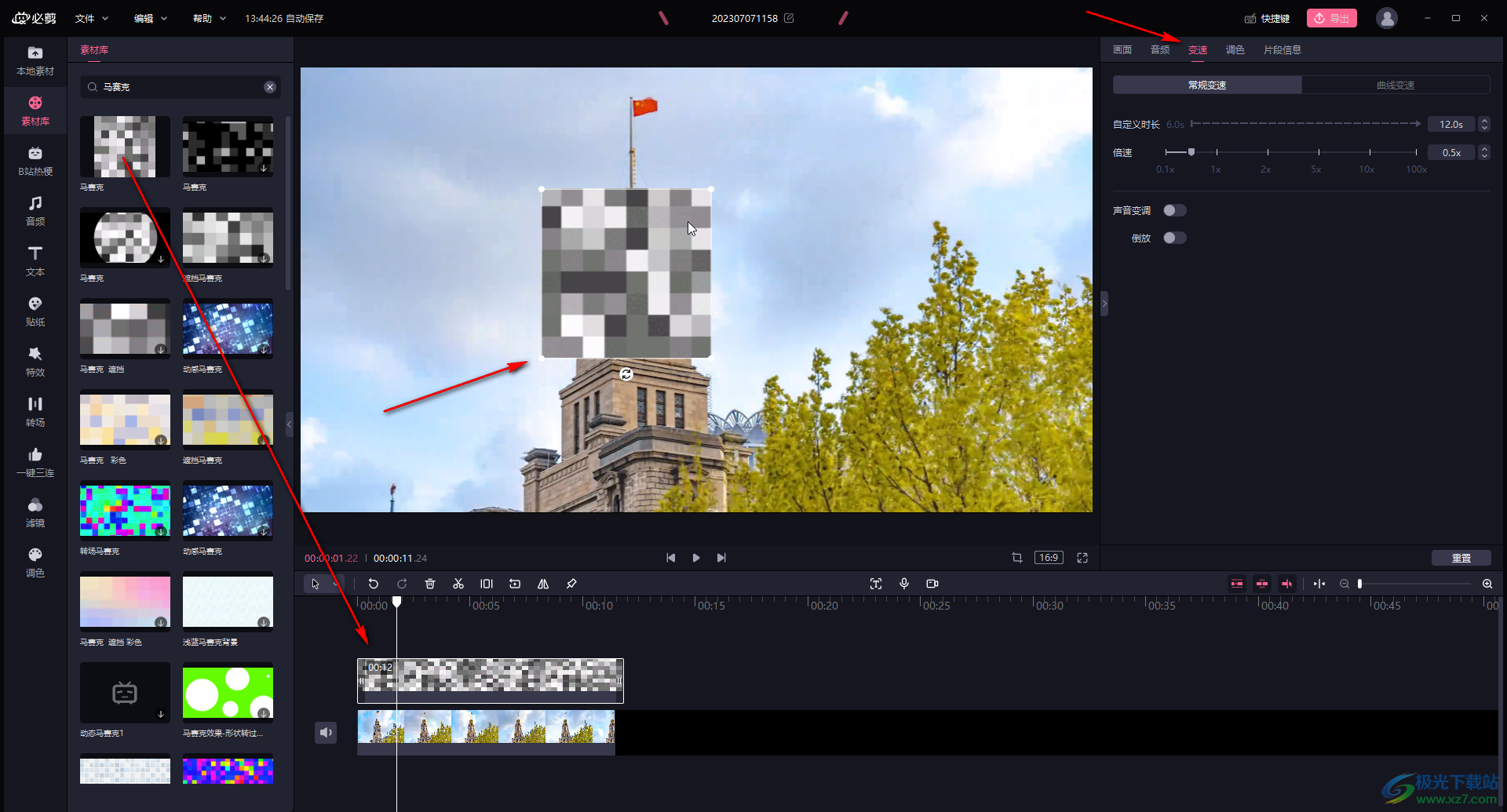Screen dimensions: 1507x812
Task: Open the 帮助 menu
Action: click(210, 18)
